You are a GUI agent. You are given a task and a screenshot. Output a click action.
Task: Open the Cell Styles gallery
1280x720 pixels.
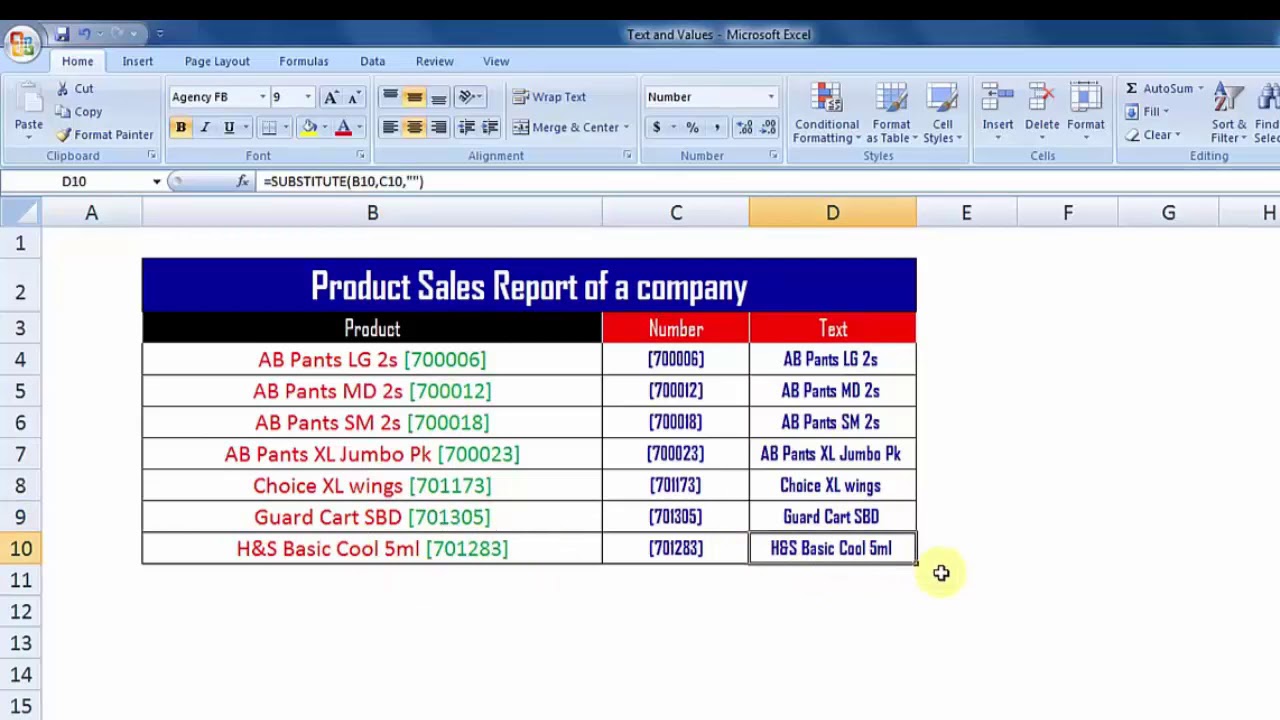pyautogui.click(x=942, y=114)
